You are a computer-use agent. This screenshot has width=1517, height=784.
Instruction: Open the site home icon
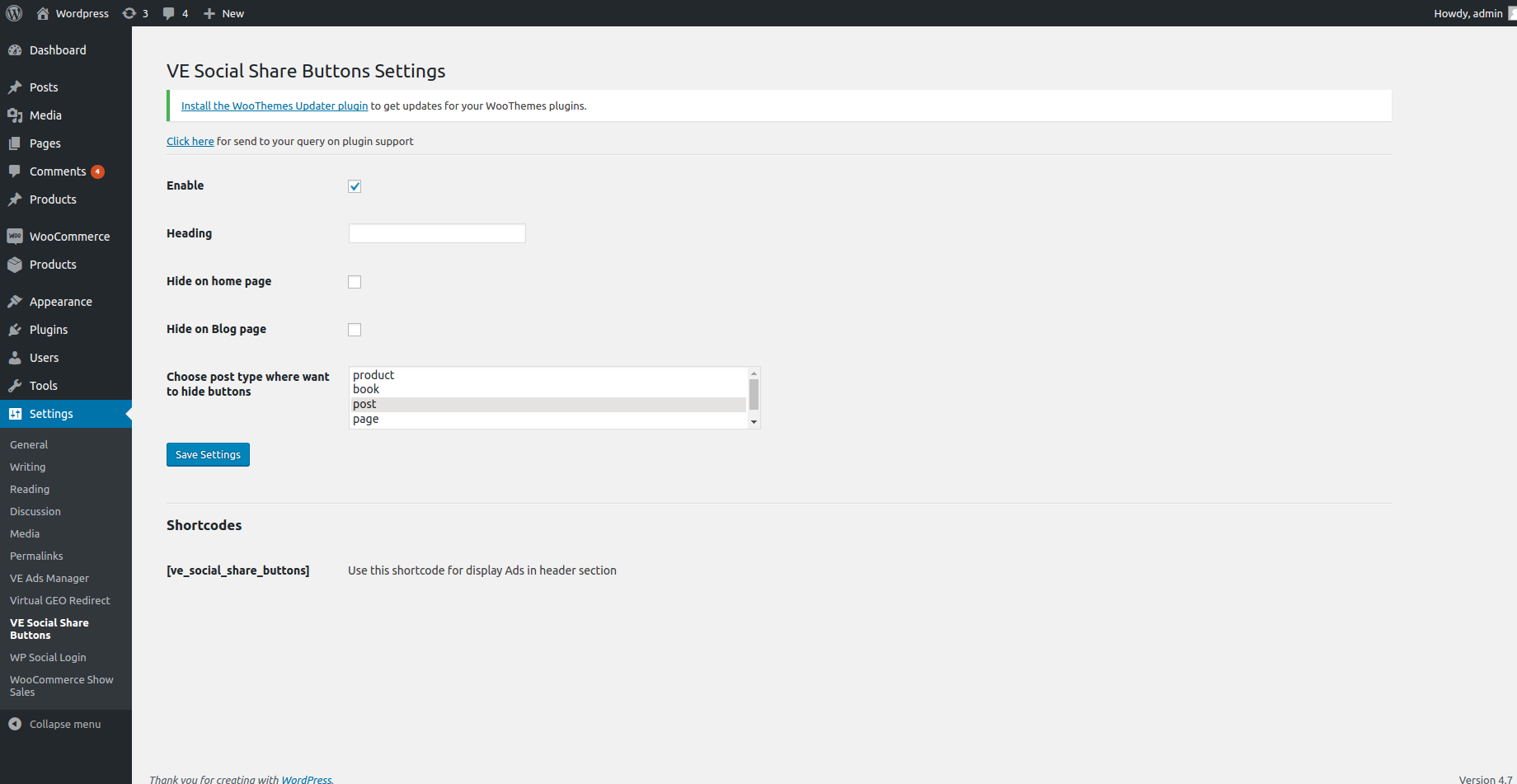(43, 13)
